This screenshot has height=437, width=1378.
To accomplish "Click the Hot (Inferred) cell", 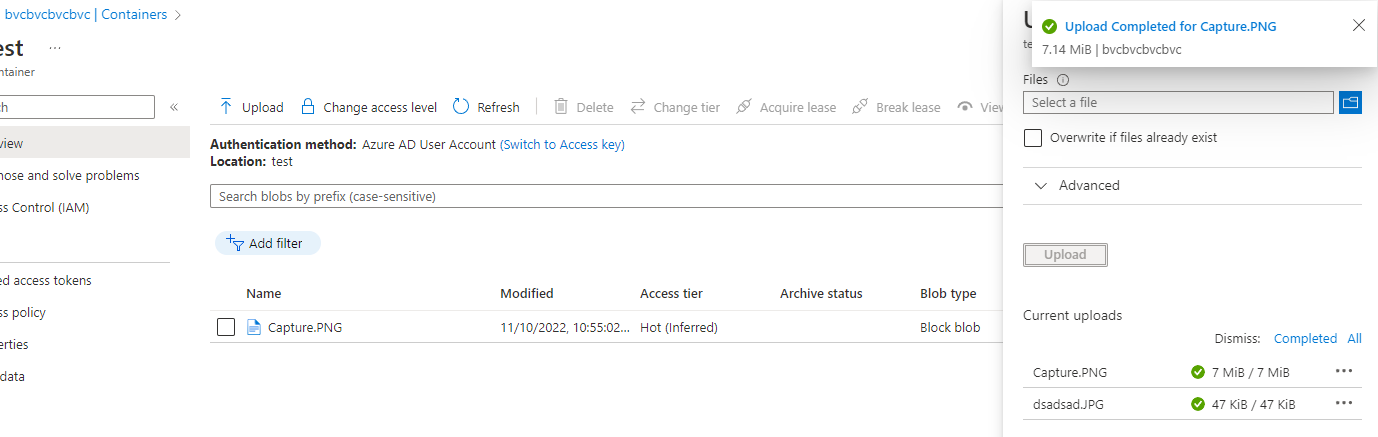I will click(679, 327).
